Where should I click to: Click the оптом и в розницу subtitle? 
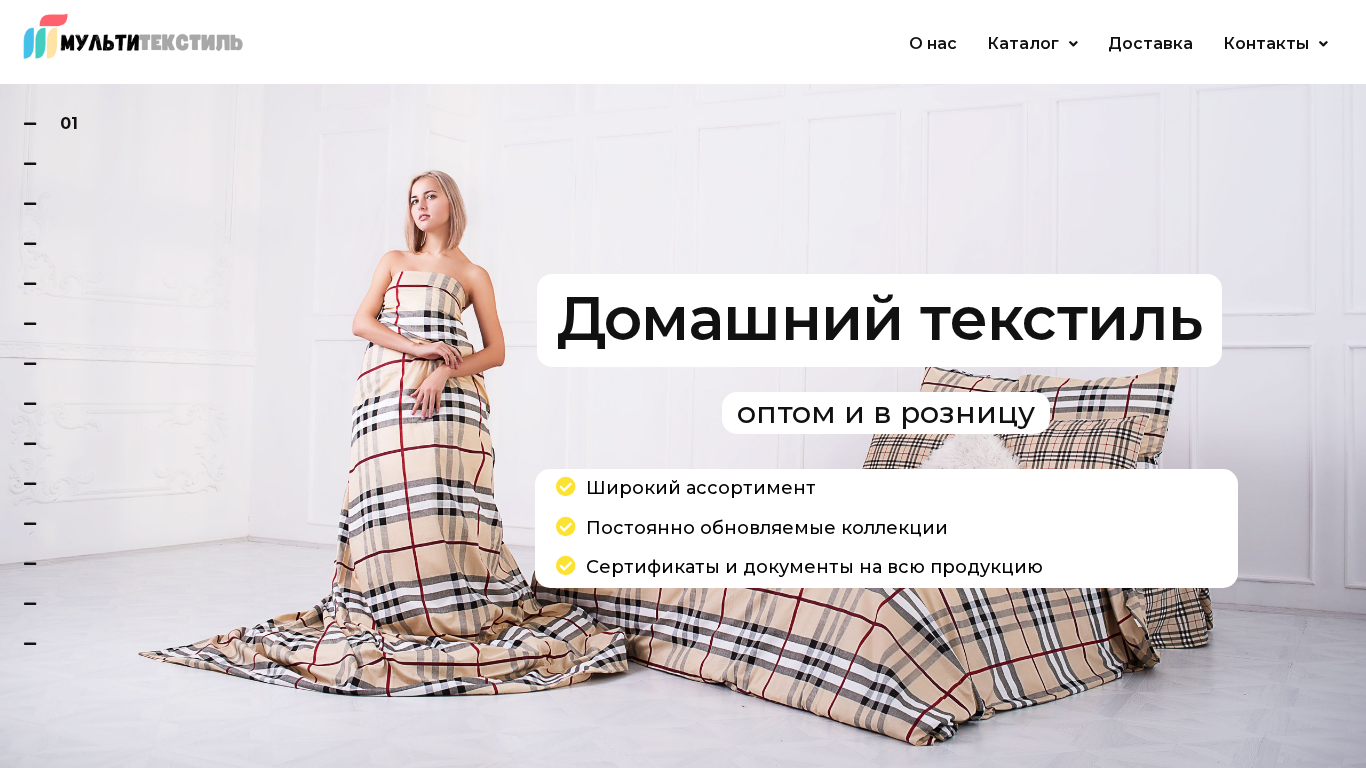[886, 413]
